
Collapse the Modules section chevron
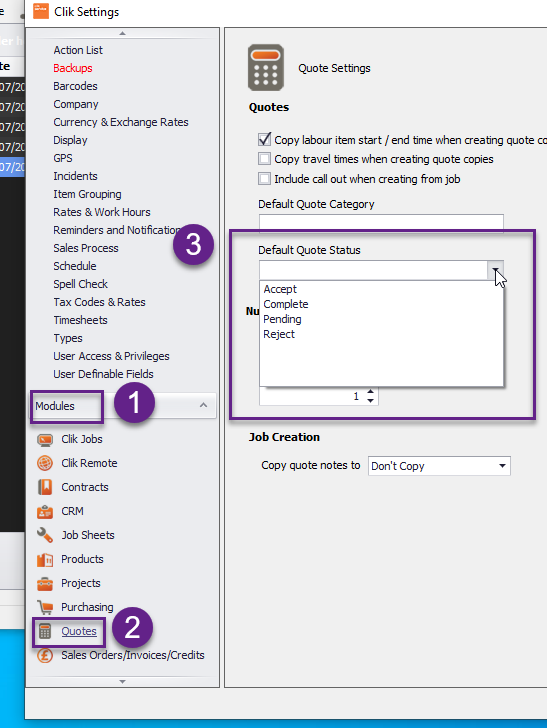click(x=203, y=405)
